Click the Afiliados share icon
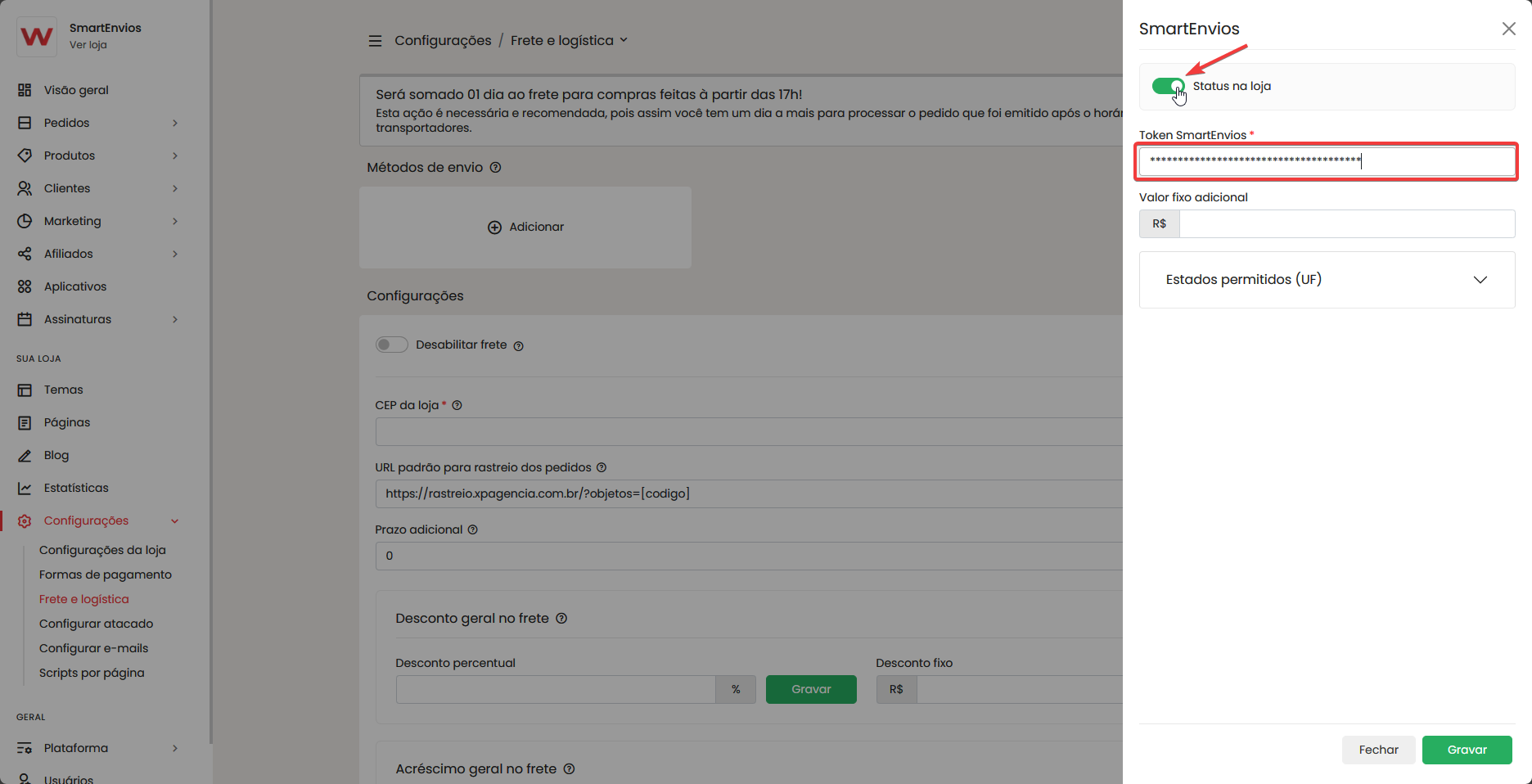 tap(25, 254)
